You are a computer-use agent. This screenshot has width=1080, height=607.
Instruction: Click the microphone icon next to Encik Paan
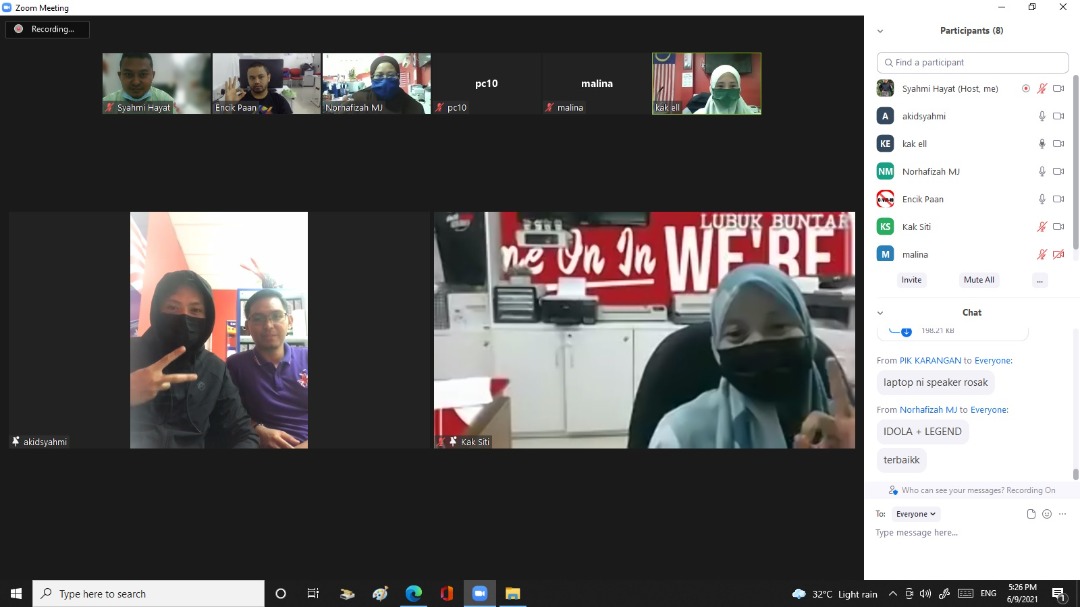click(1041, 199)
